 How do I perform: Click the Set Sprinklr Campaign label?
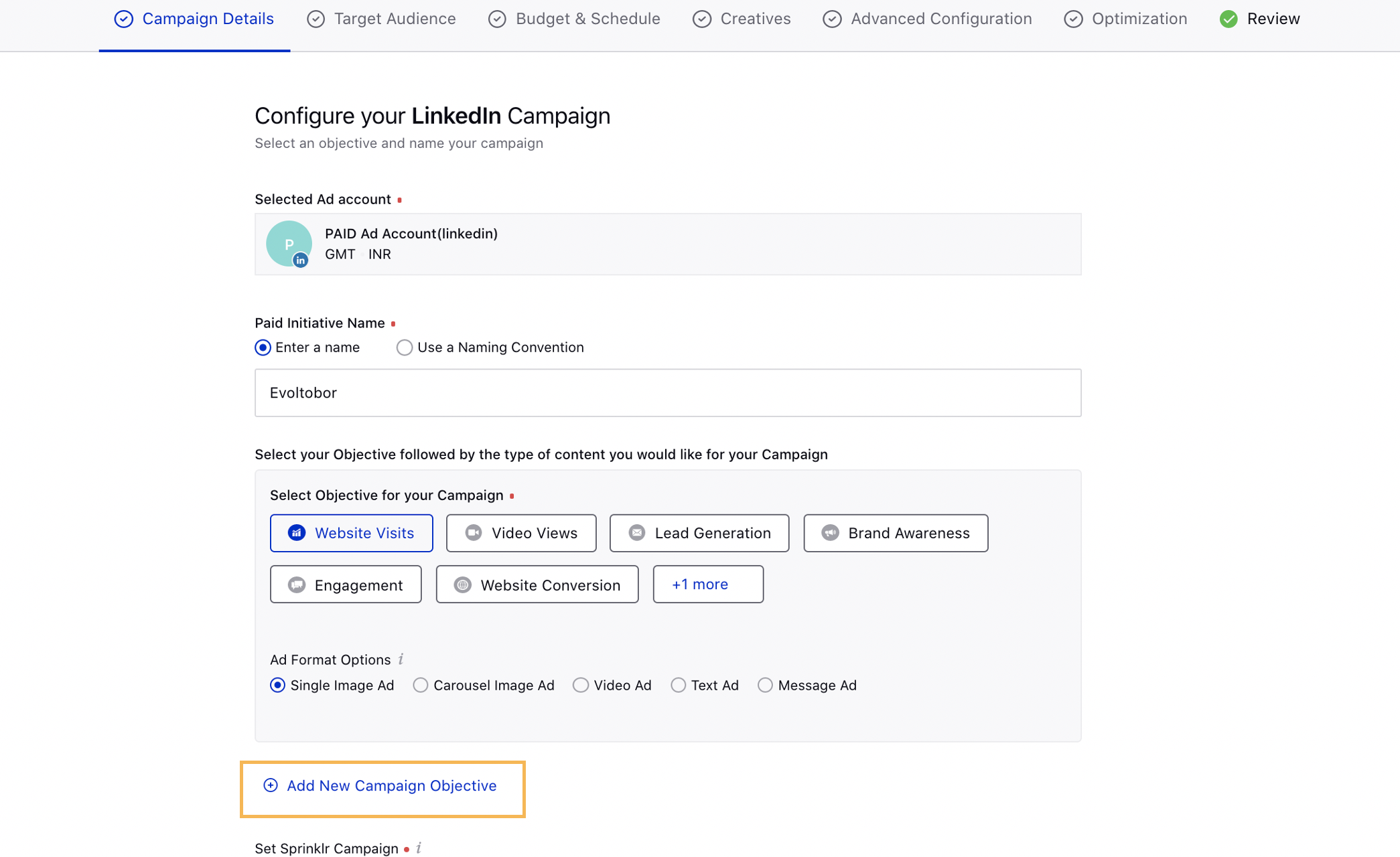(326, 848)
